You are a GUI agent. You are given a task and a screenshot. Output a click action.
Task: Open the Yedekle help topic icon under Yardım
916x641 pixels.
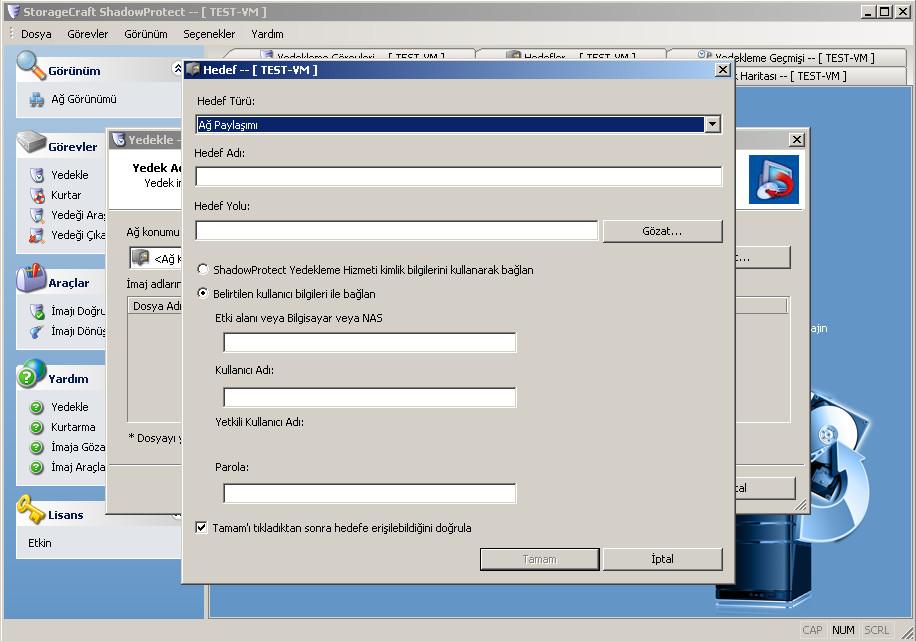37,407
